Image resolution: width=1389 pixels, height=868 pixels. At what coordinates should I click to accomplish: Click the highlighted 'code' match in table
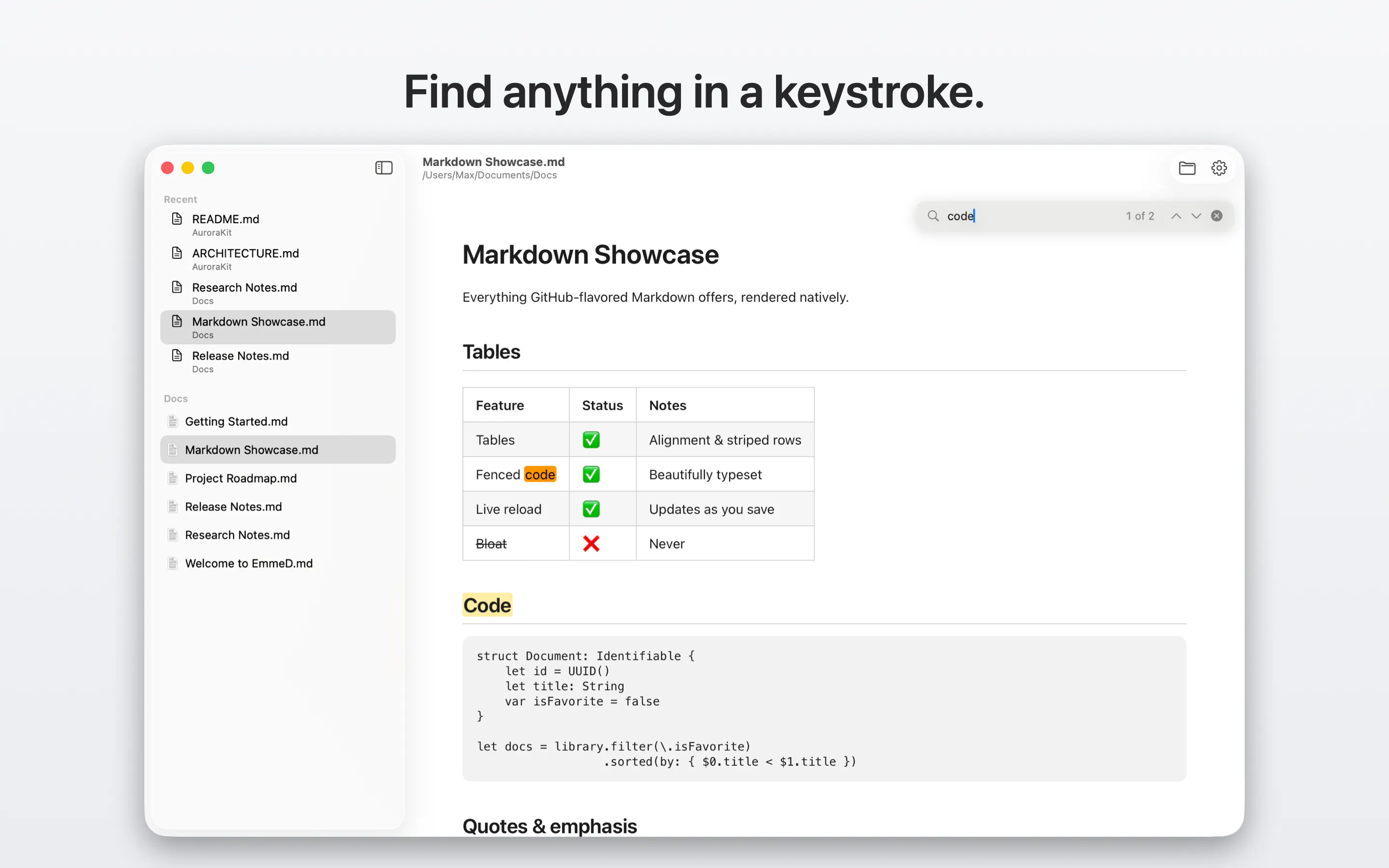[x=540, y=474]
